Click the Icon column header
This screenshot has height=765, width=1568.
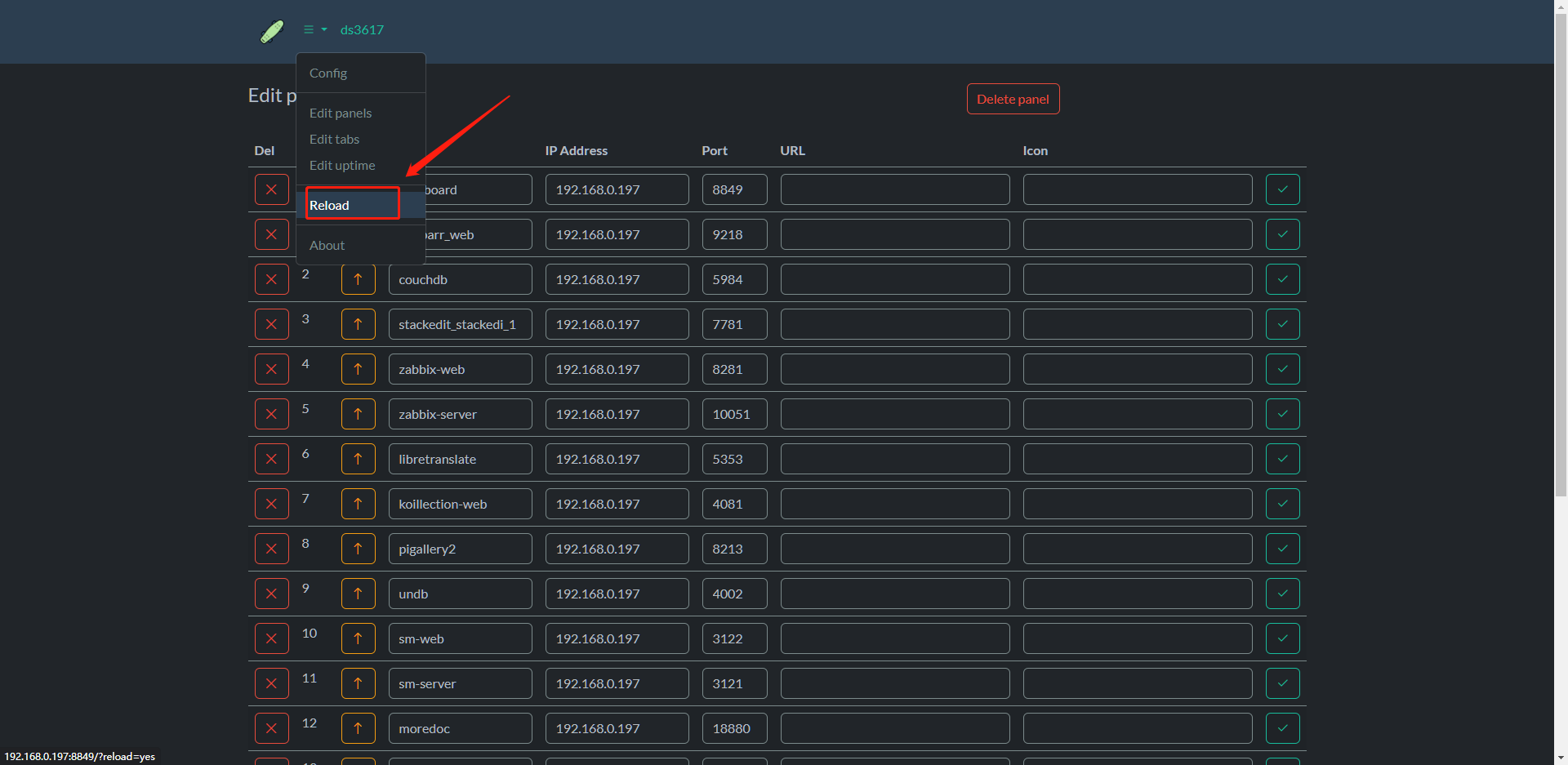(x=1036, y=150)
